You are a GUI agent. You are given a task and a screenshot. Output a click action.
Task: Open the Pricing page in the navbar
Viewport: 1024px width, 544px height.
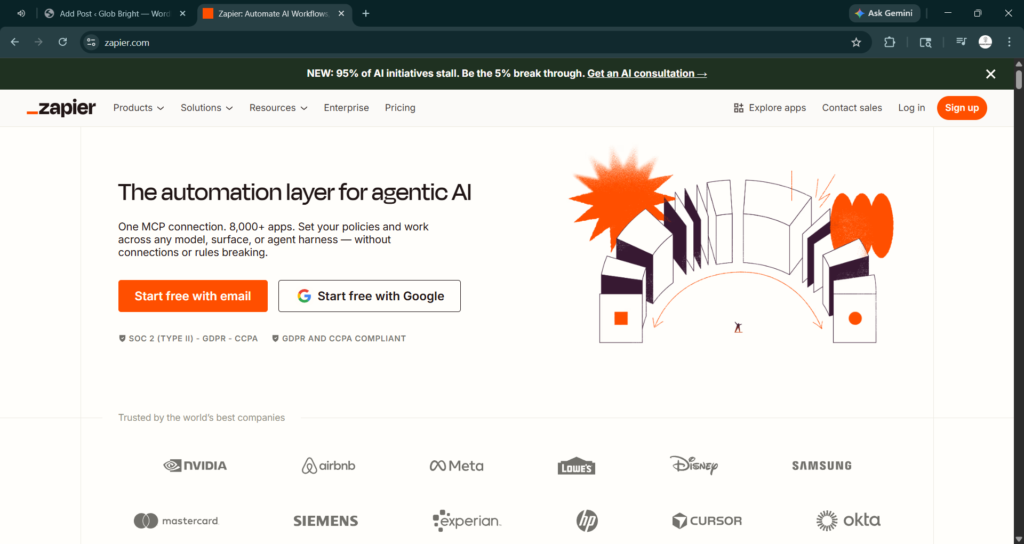[x=400, y=108]
